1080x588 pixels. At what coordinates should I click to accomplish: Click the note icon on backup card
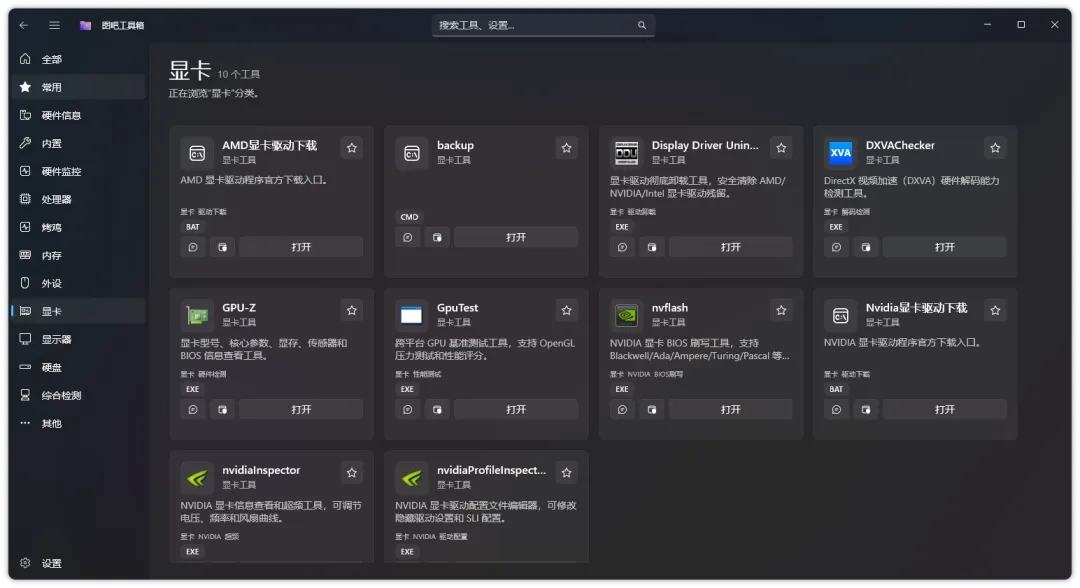408,238
